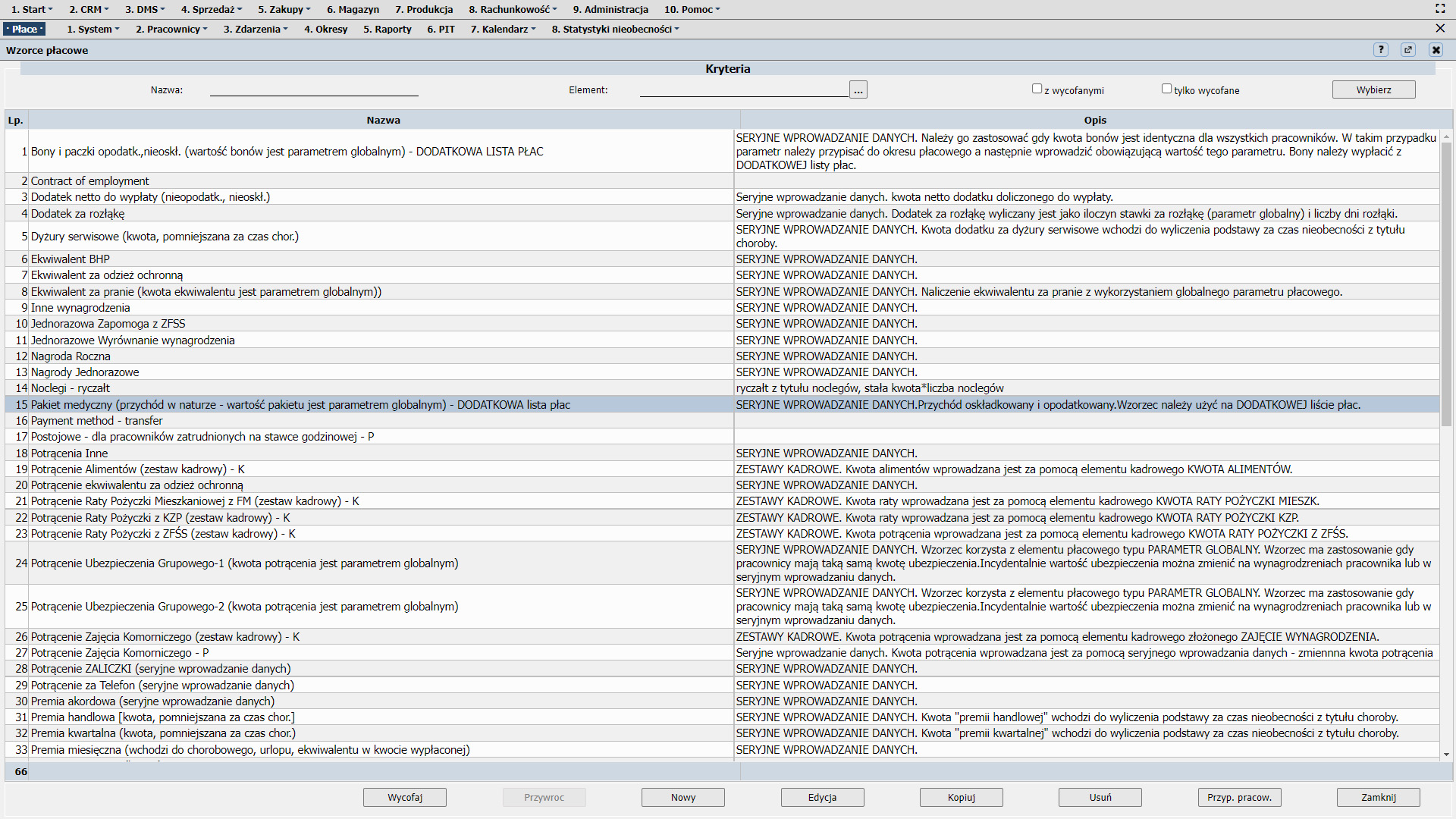Click the scrollbar up arrow
This screenshot has height=819, width=1456.
(x=1446, y=137)
